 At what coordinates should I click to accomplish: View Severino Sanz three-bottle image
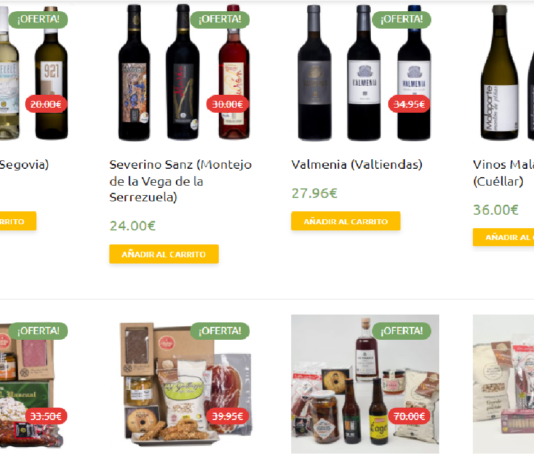pyautogui.click(x=184, y=73)
